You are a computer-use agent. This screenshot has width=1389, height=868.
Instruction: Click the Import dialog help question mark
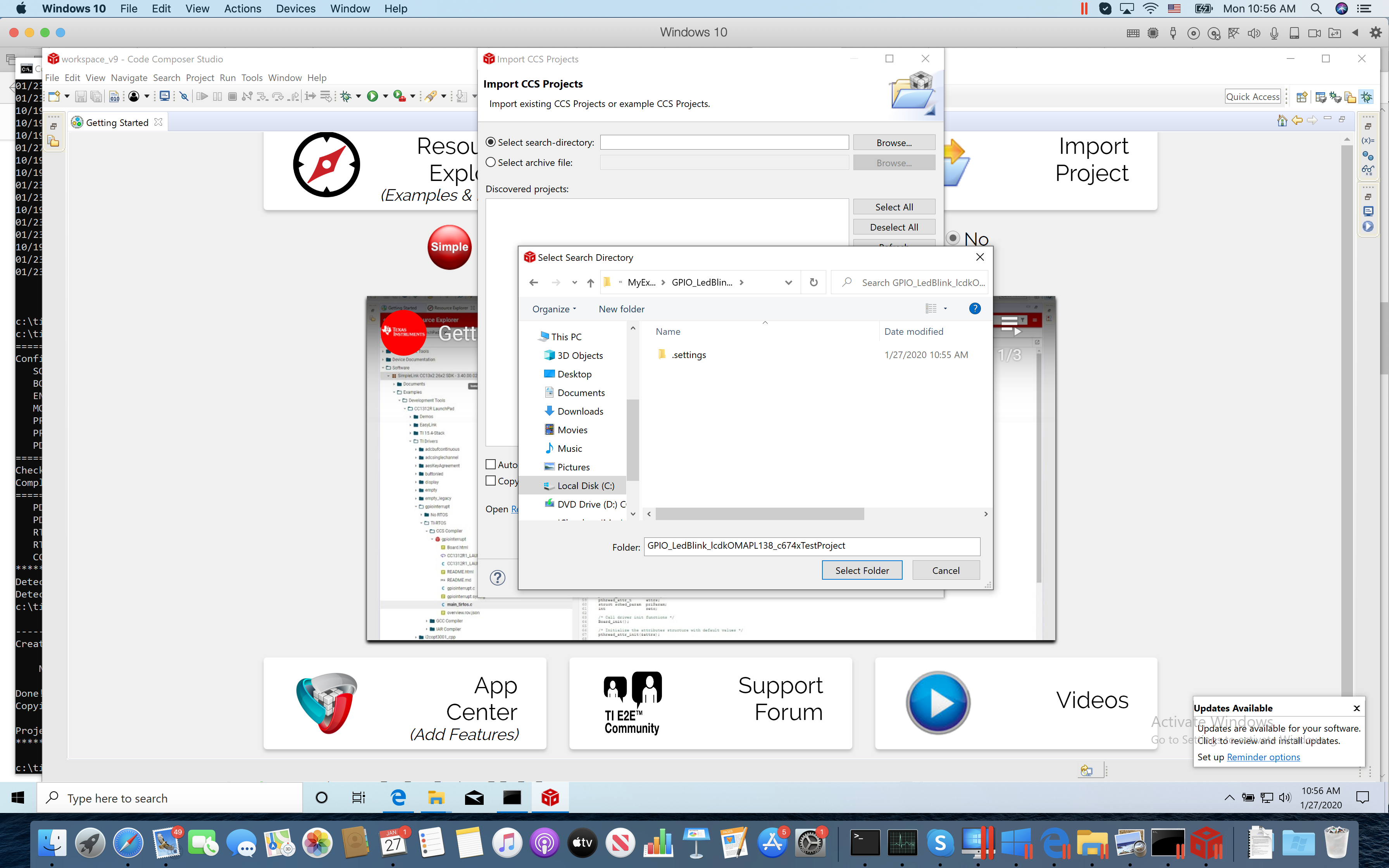(x=498, y=577)
